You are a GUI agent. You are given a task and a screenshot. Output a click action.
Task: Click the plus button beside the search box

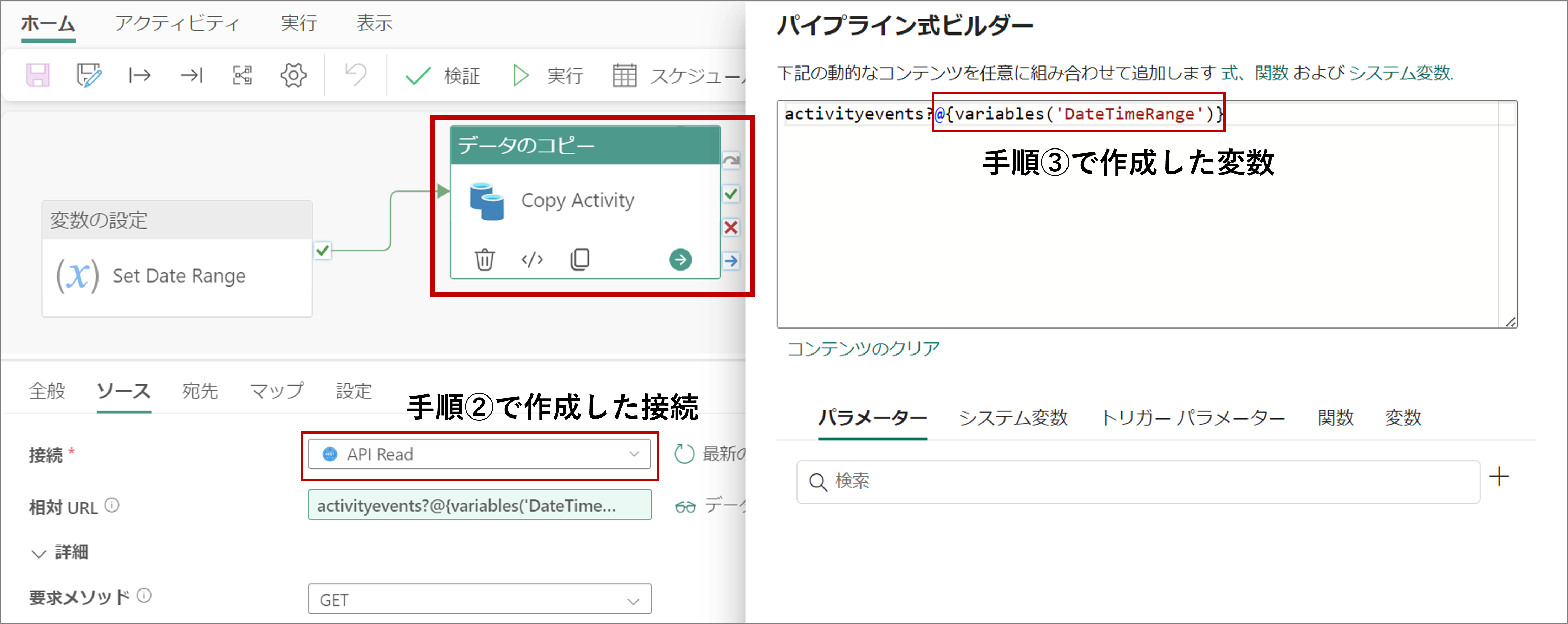pyautogui.click(x=1500, y=477)
